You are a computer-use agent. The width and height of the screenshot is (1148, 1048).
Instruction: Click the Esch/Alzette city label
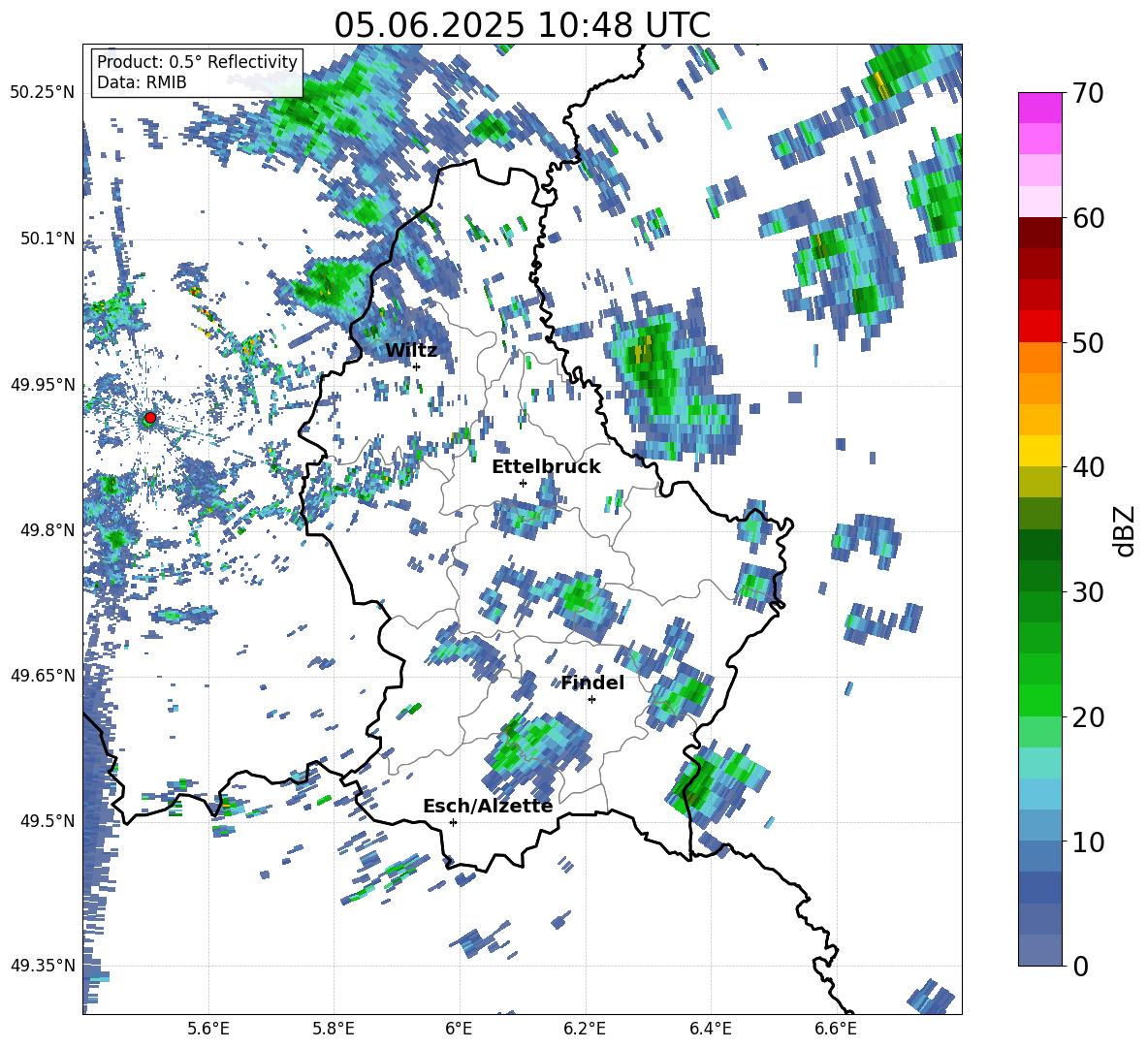[488, 806]
